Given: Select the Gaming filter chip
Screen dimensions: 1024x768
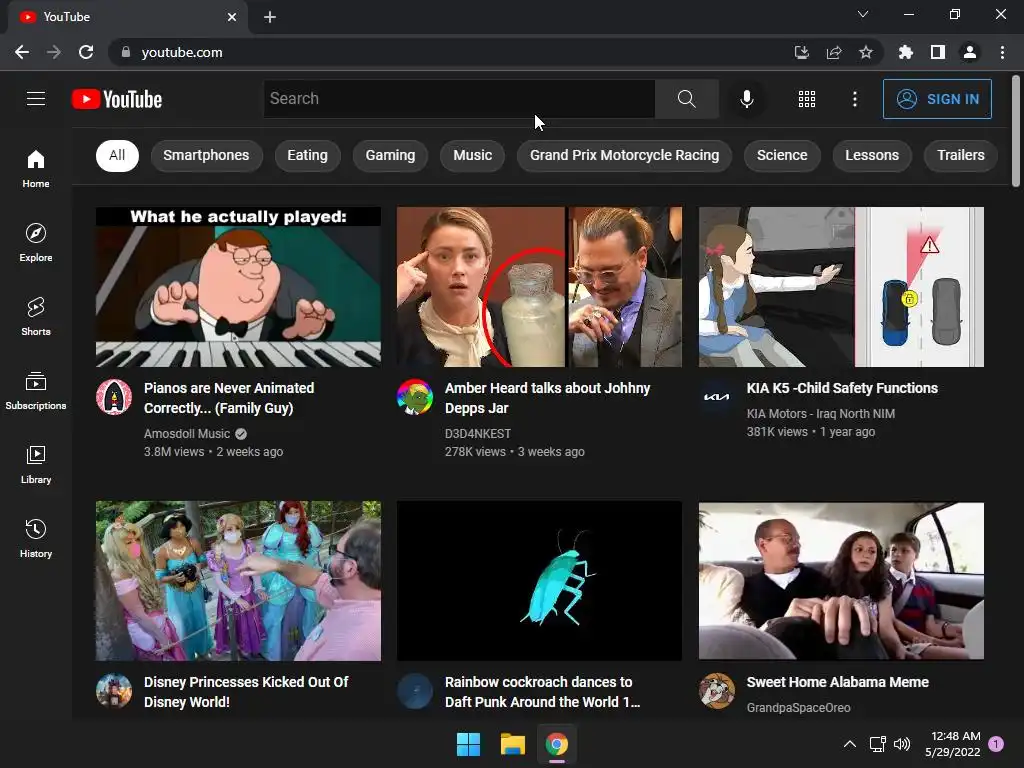Looking at the screenshot, I should pyautogui.click(x=391, y=155).
